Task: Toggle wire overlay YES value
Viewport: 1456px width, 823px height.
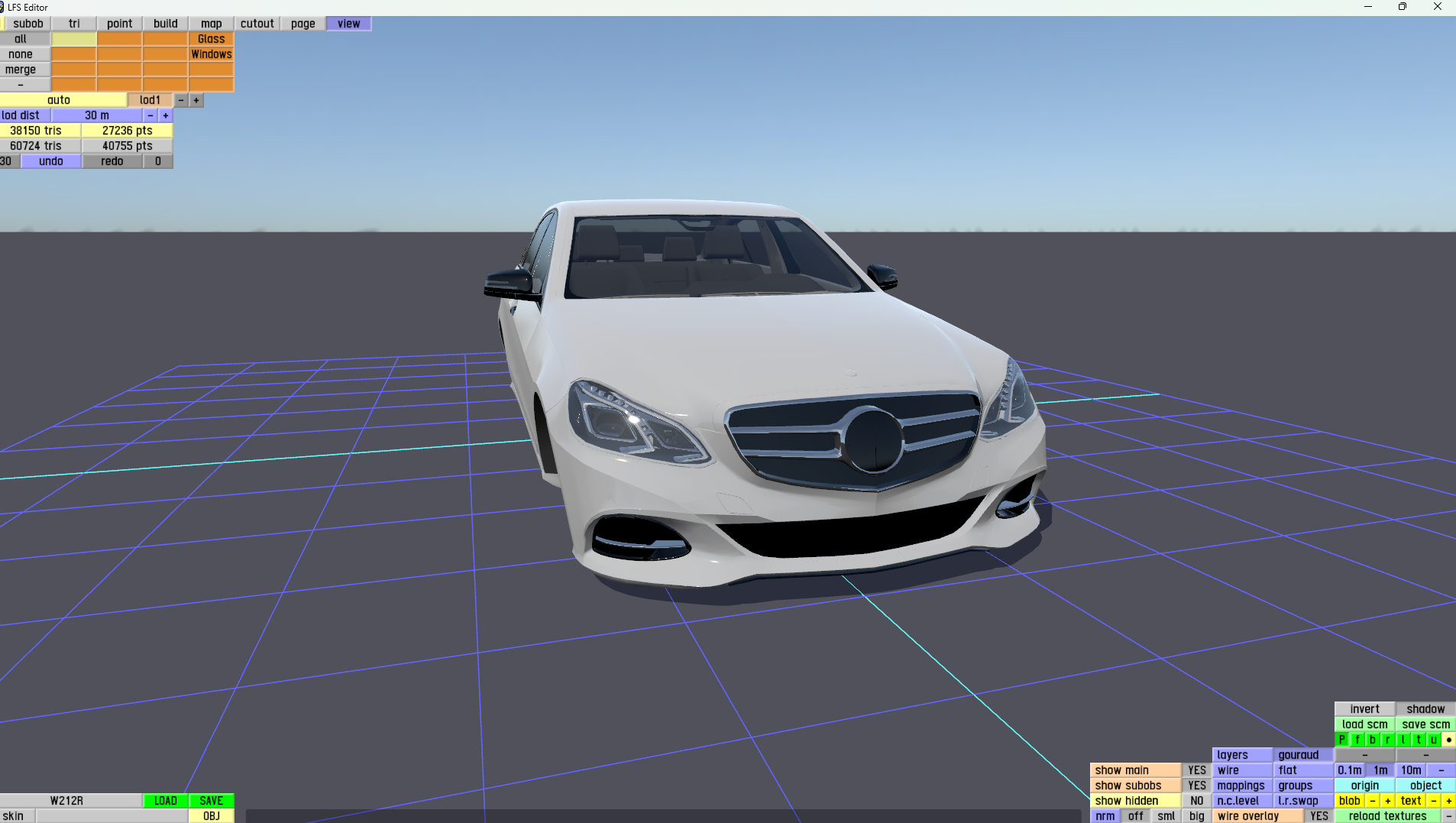Action: [x=1319, y=816]
